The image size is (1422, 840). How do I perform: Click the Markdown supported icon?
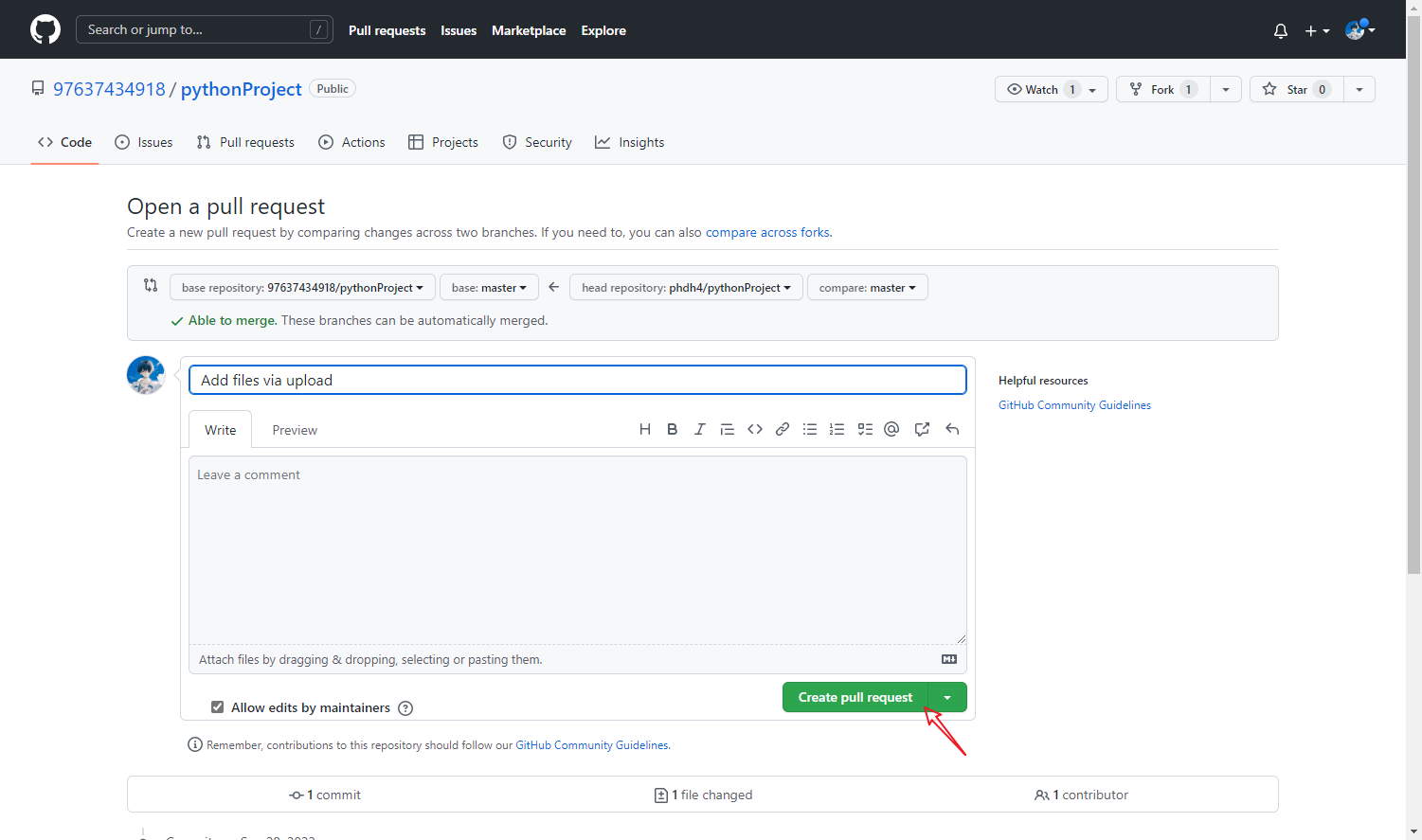(x=949, y=659)
